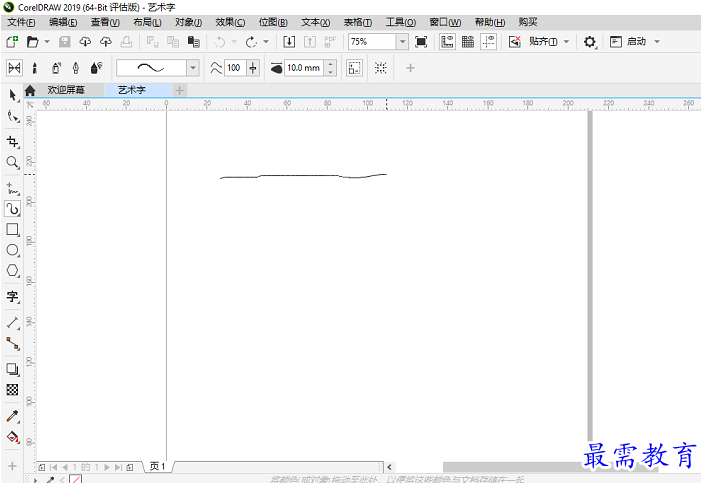Viewport: 705px width, 487px height.
Task: Select the 页 1 page tab
Action: click(157, 466)
